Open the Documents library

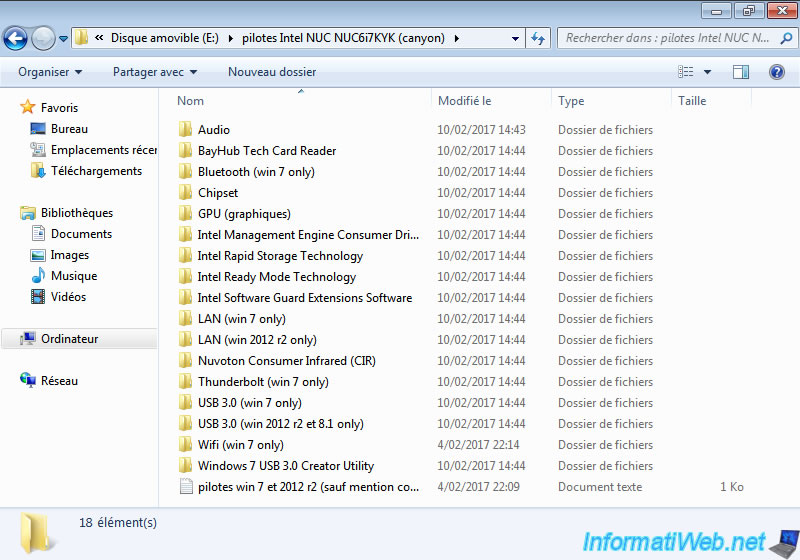(71, 234)
